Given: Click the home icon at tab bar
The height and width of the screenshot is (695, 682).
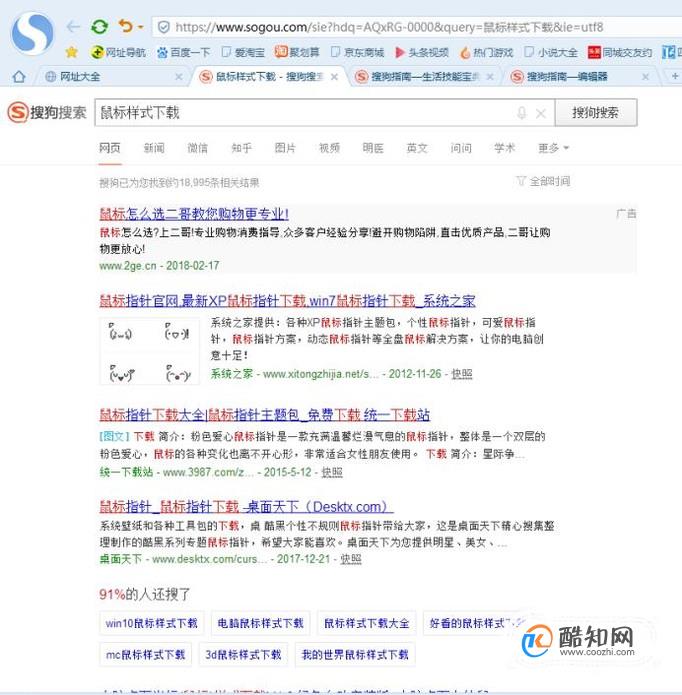Looking at the screenshot, I should [x=19, y=77].
